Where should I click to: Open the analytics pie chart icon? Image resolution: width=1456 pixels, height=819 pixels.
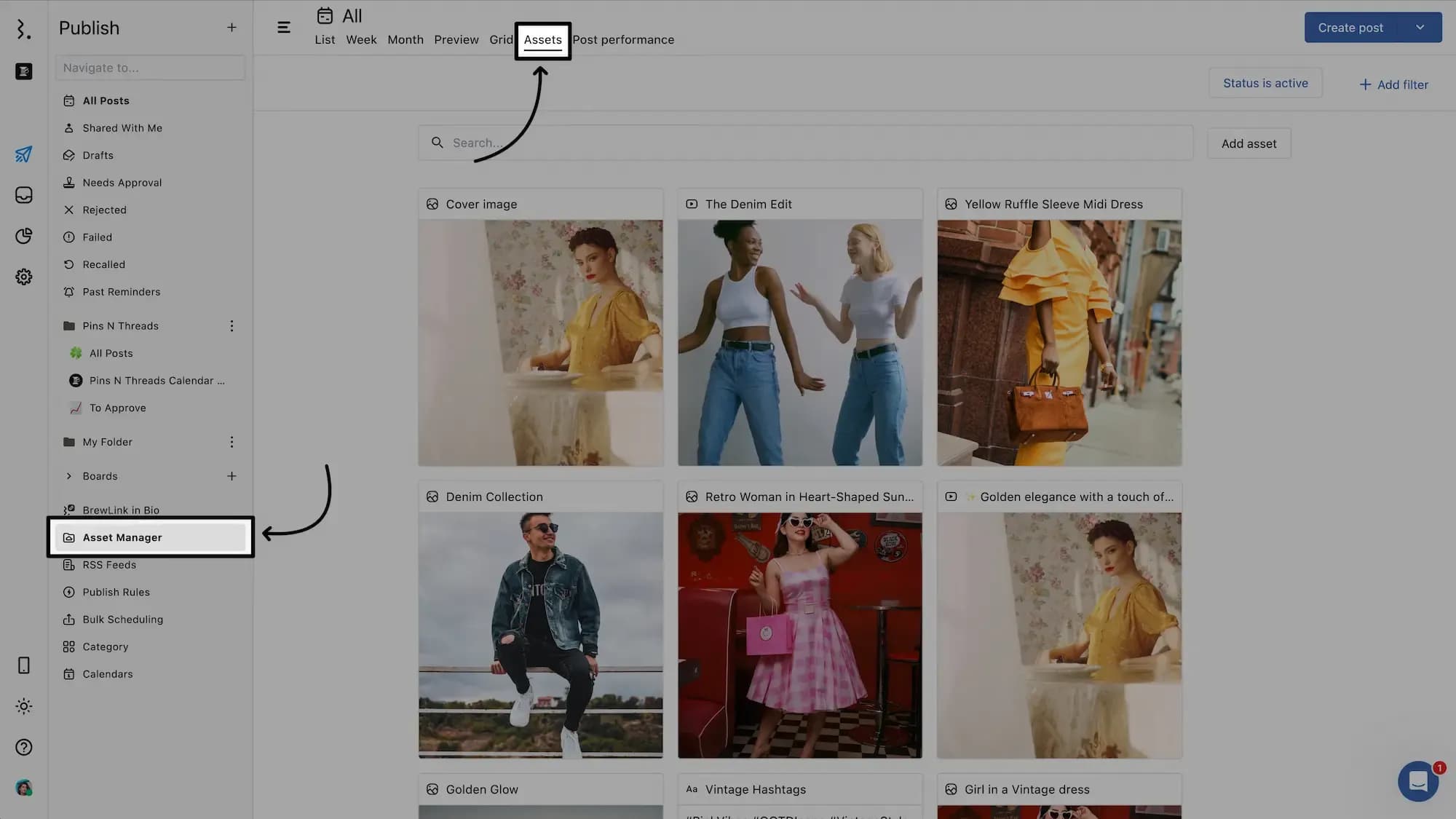(x=23, y=236)
